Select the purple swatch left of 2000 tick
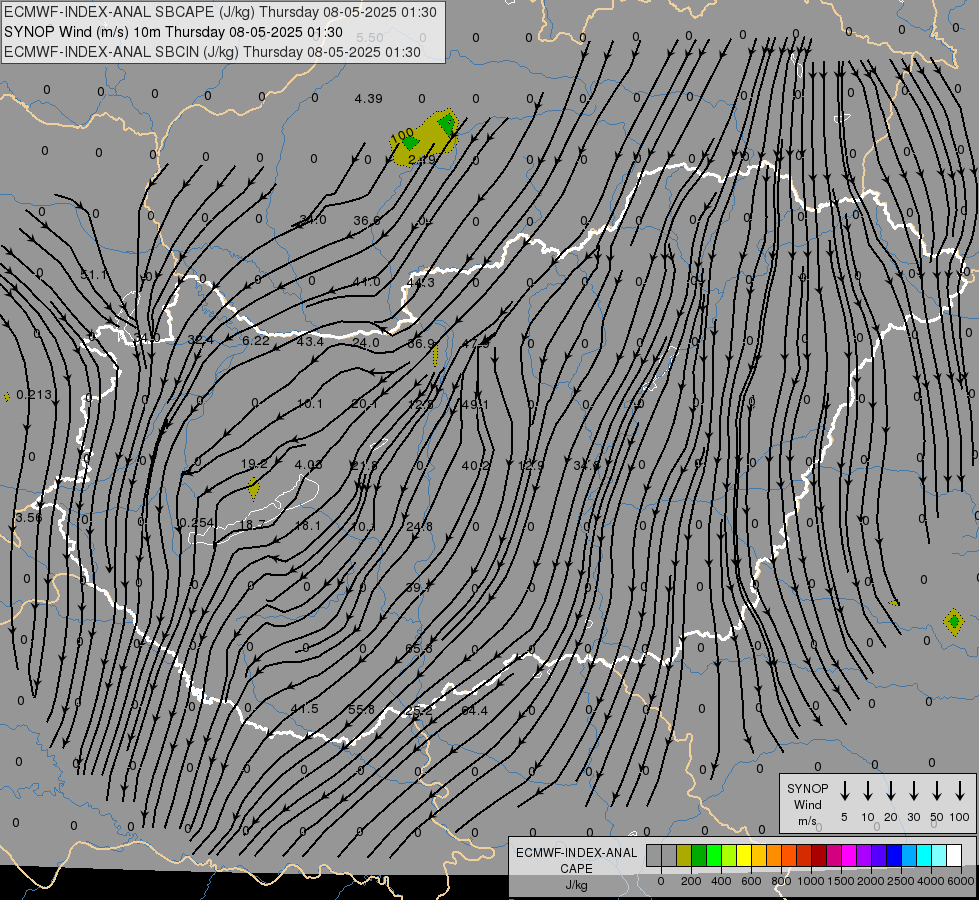The height and width of the screenshot is (900, 979). (x=864, y=855)
